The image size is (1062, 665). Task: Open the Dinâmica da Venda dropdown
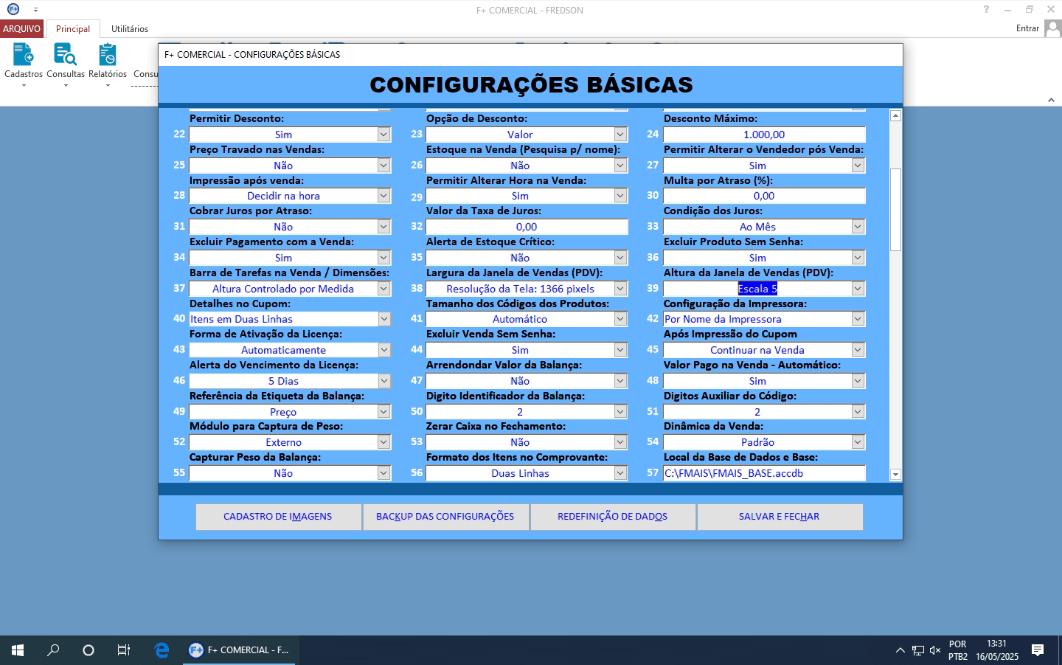click(x=855, y=441)
